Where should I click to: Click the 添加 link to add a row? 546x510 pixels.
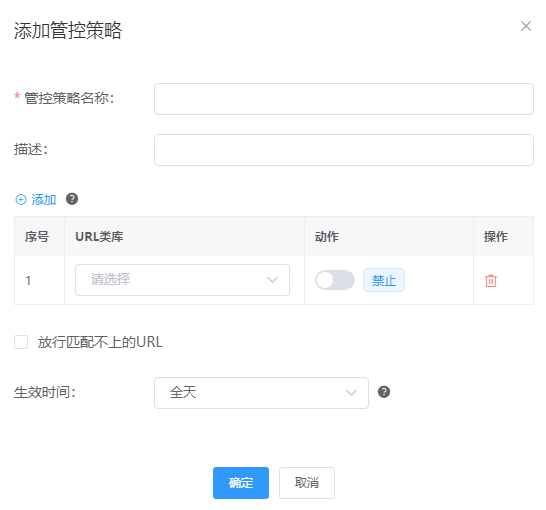(44, 199)
